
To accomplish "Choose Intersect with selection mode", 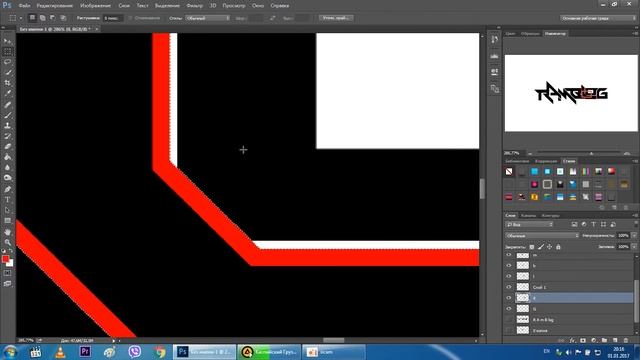I will [x=63, y=18].
